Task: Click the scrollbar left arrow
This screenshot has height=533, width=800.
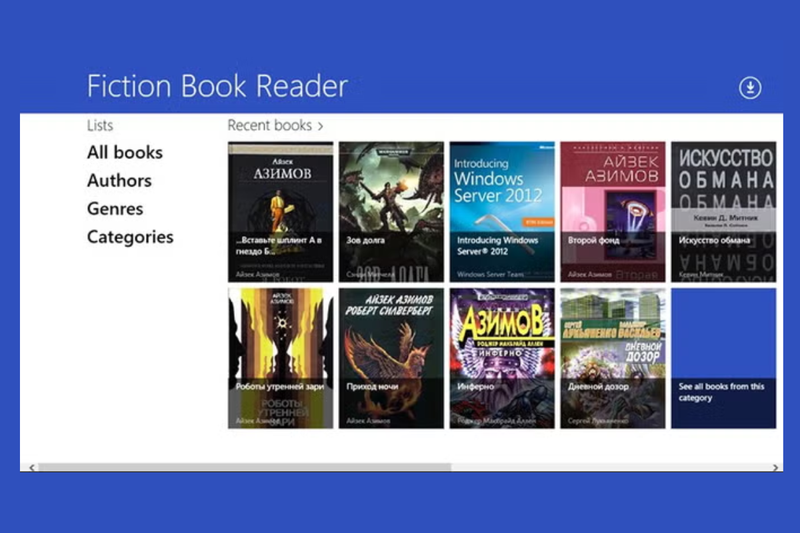Action: pyautogui.click(x=32, y=467)
